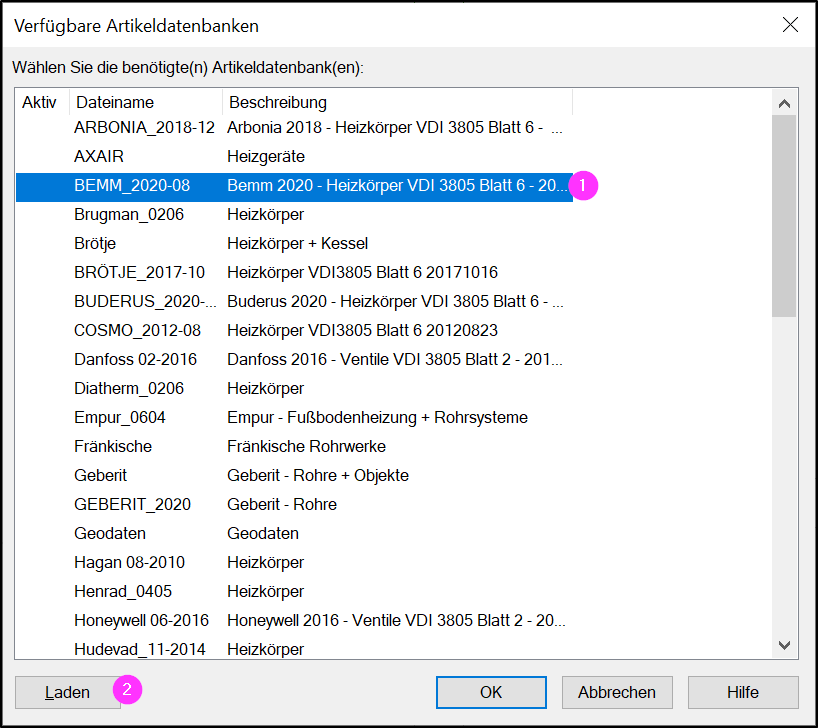Select the Honeywell 06-2016 row
The width and height of the screenshot is (818, 728).
point(294,620)
